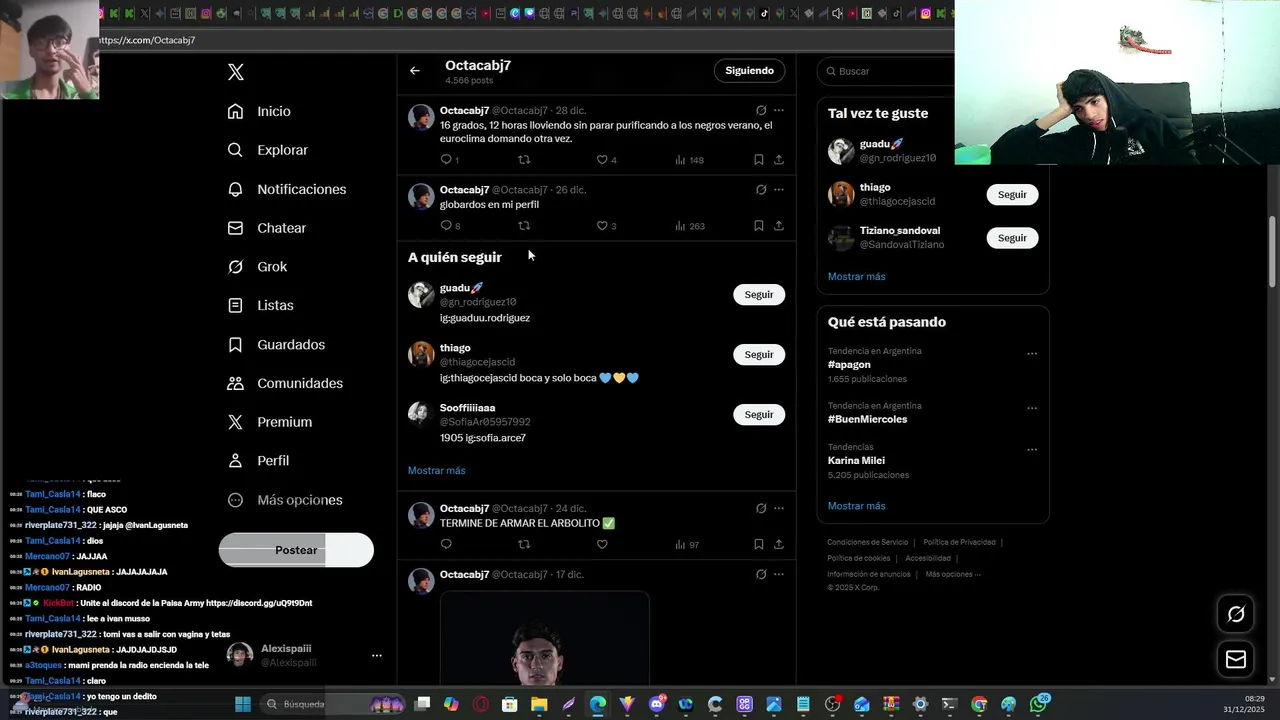The image size is (1280, 720).
Task: Repost the 16 grados post
Action: coord(524,160)
